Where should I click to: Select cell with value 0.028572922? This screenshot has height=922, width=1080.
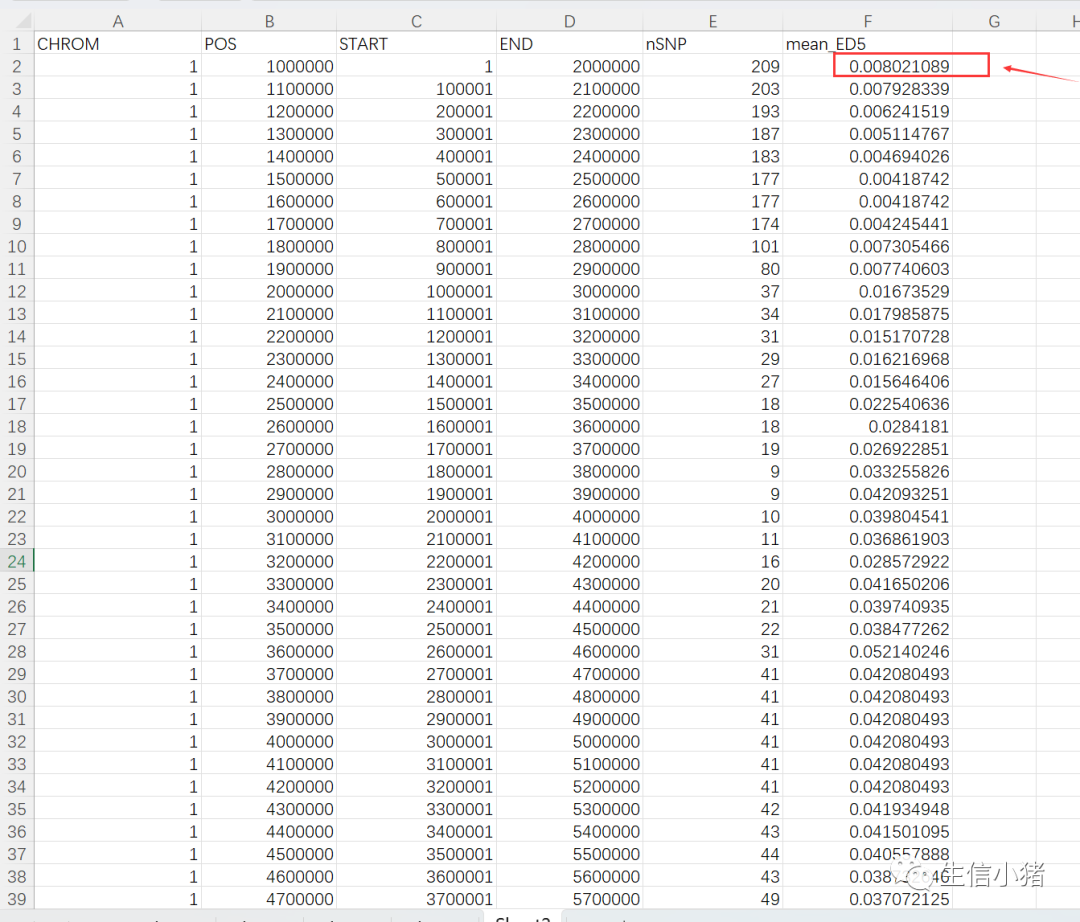coord(868,562)
